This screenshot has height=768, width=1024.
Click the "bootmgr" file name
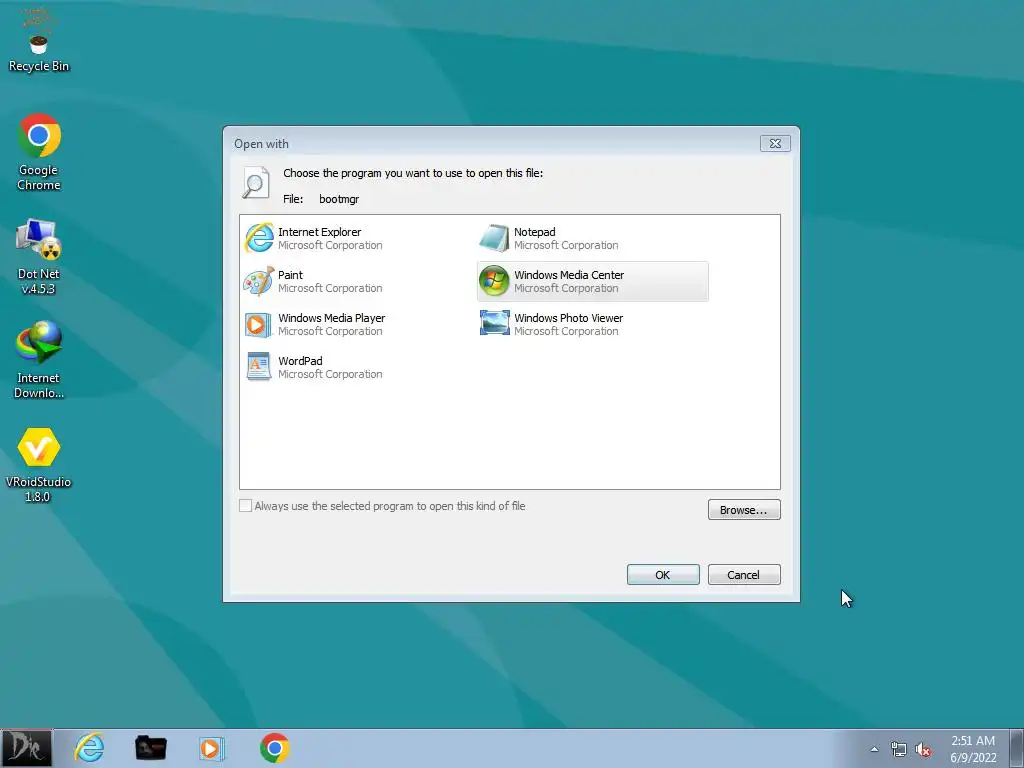click(x=339, y=199)
